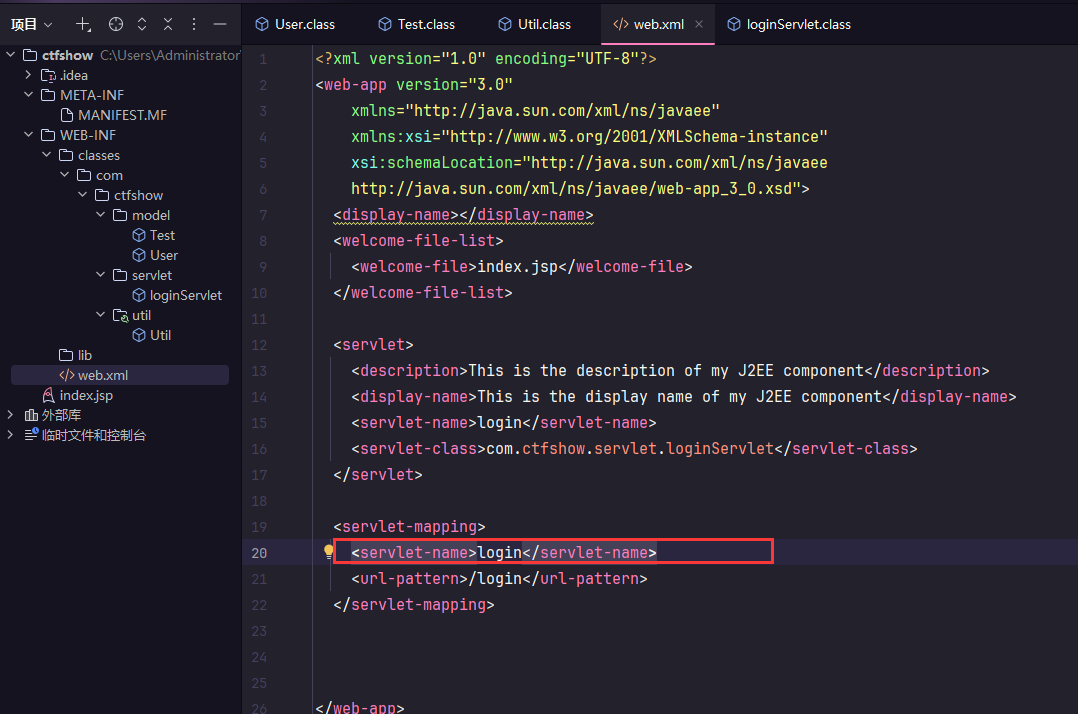
Task: Click the Test.class tab cube icon
Action: 385,24
